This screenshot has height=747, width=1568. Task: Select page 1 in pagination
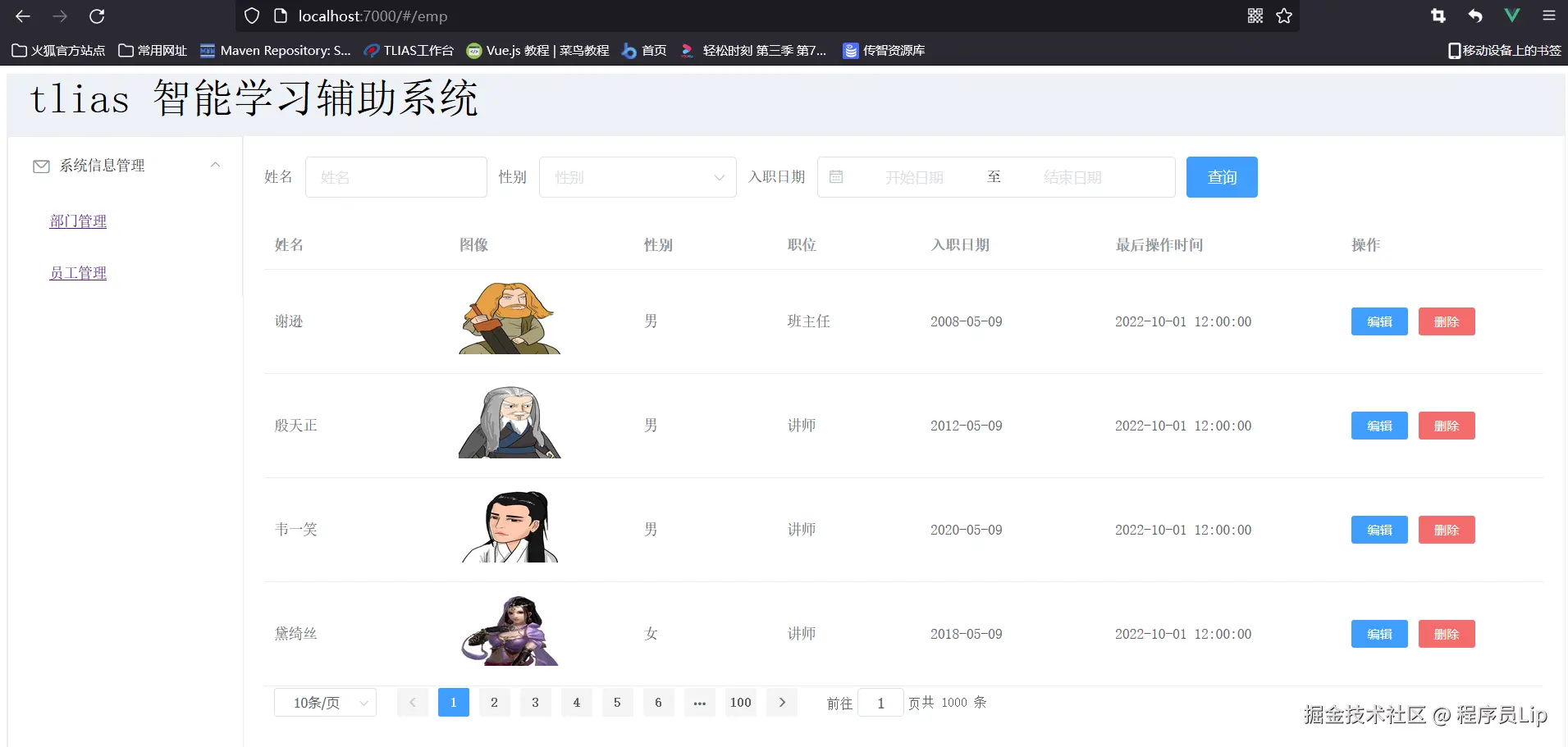[x=454, y=703]
